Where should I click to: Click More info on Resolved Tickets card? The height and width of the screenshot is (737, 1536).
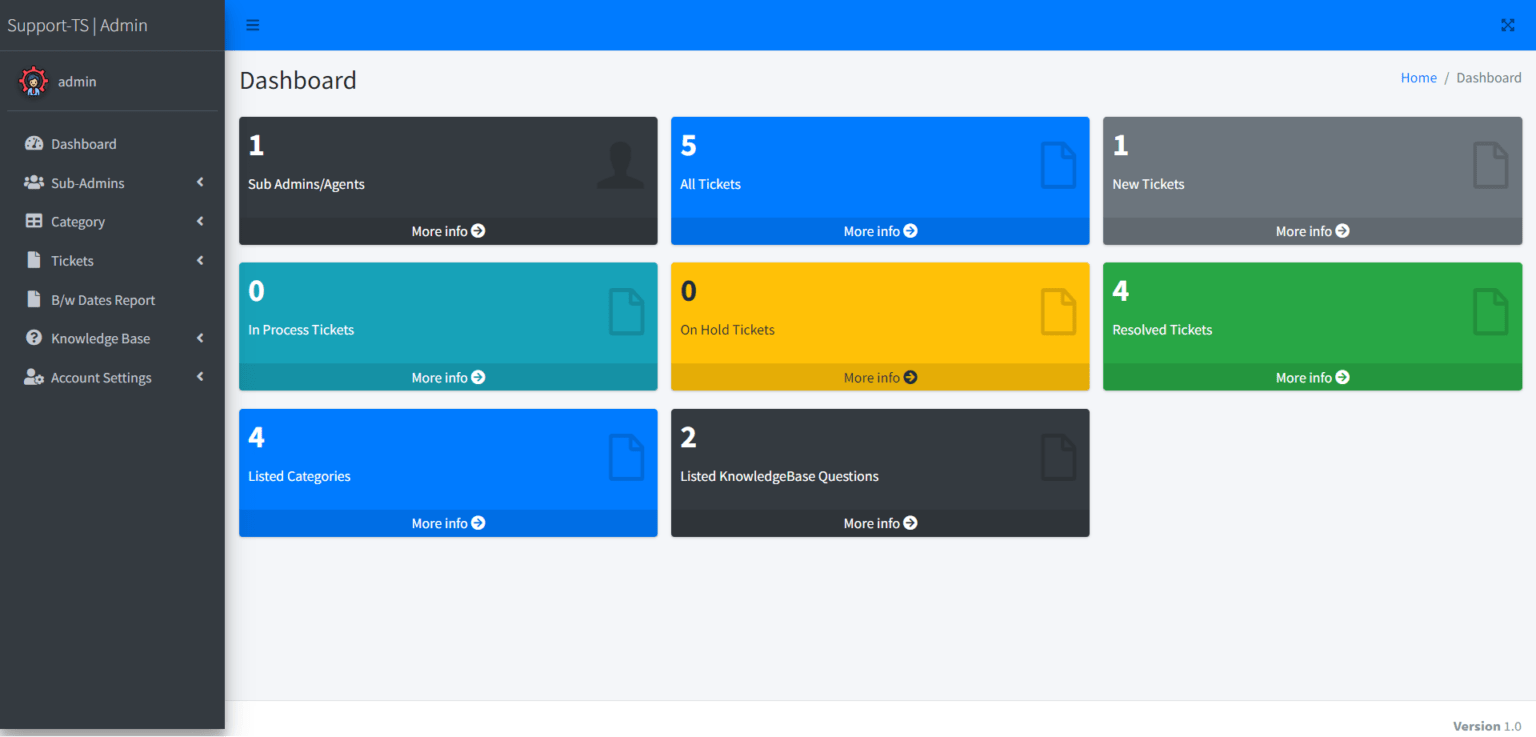(1311, 377)
